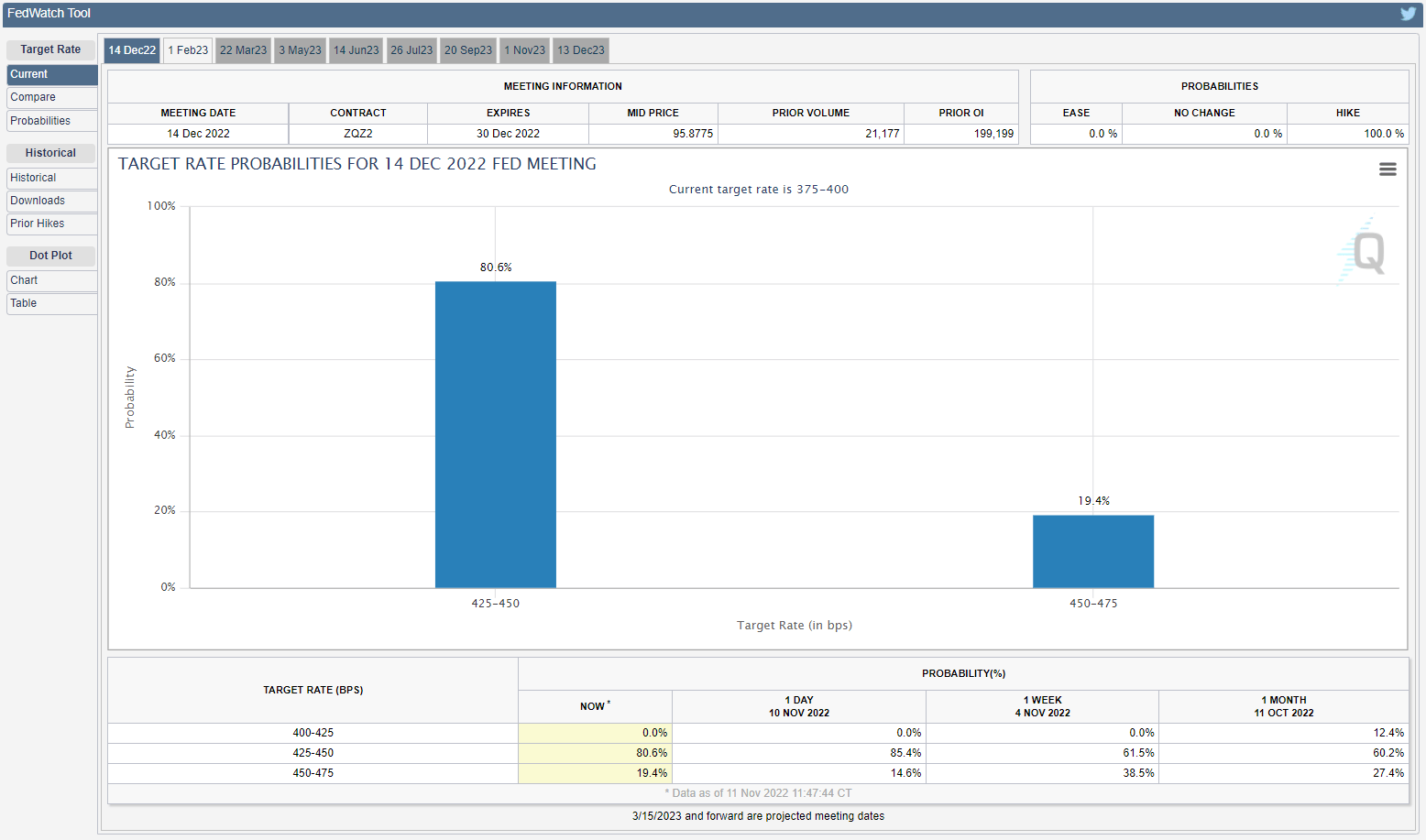Click the FedWatch Tool title
Image resolution: width=1426 pixels, height=840 pixels.
click(49, 14)
